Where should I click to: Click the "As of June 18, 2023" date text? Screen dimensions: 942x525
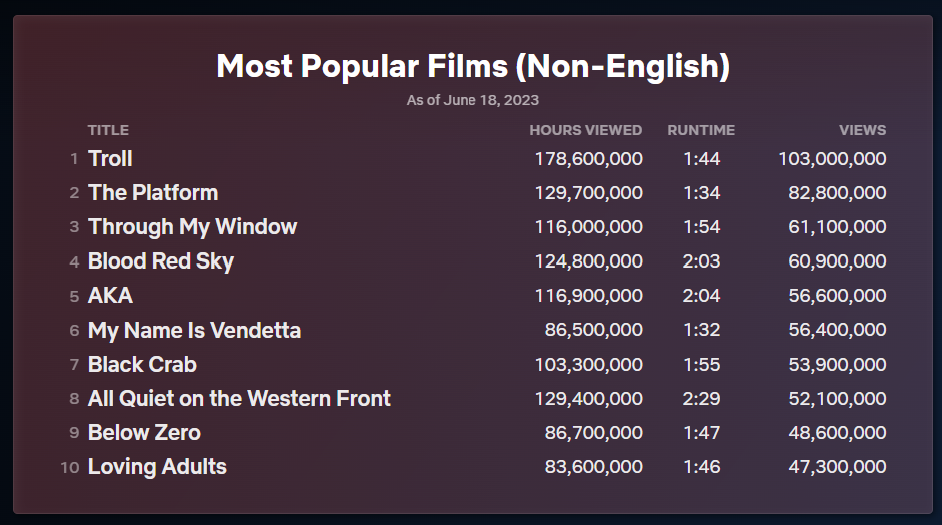pos(472,100)
